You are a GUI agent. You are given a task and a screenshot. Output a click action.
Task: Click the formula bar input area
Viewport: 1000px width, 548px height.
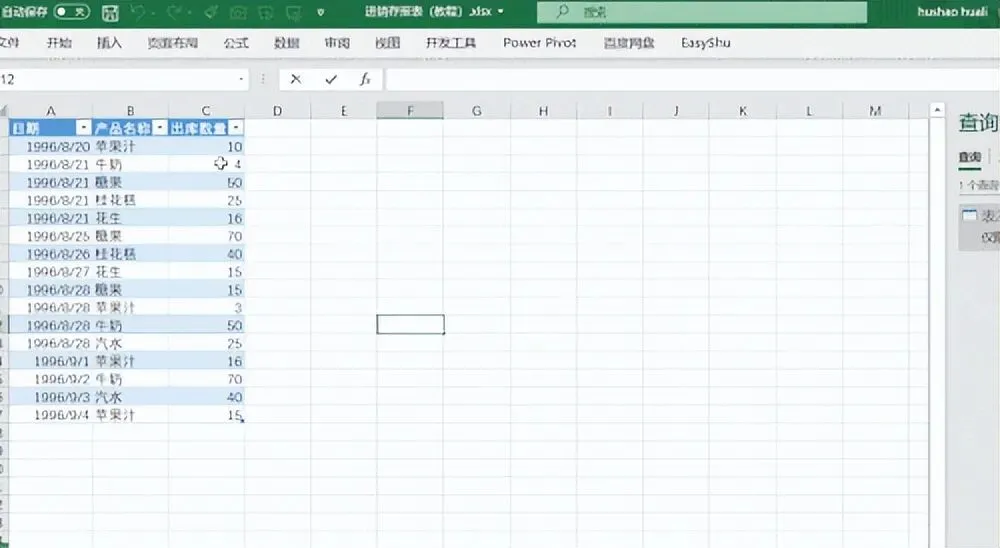[692, 79]
